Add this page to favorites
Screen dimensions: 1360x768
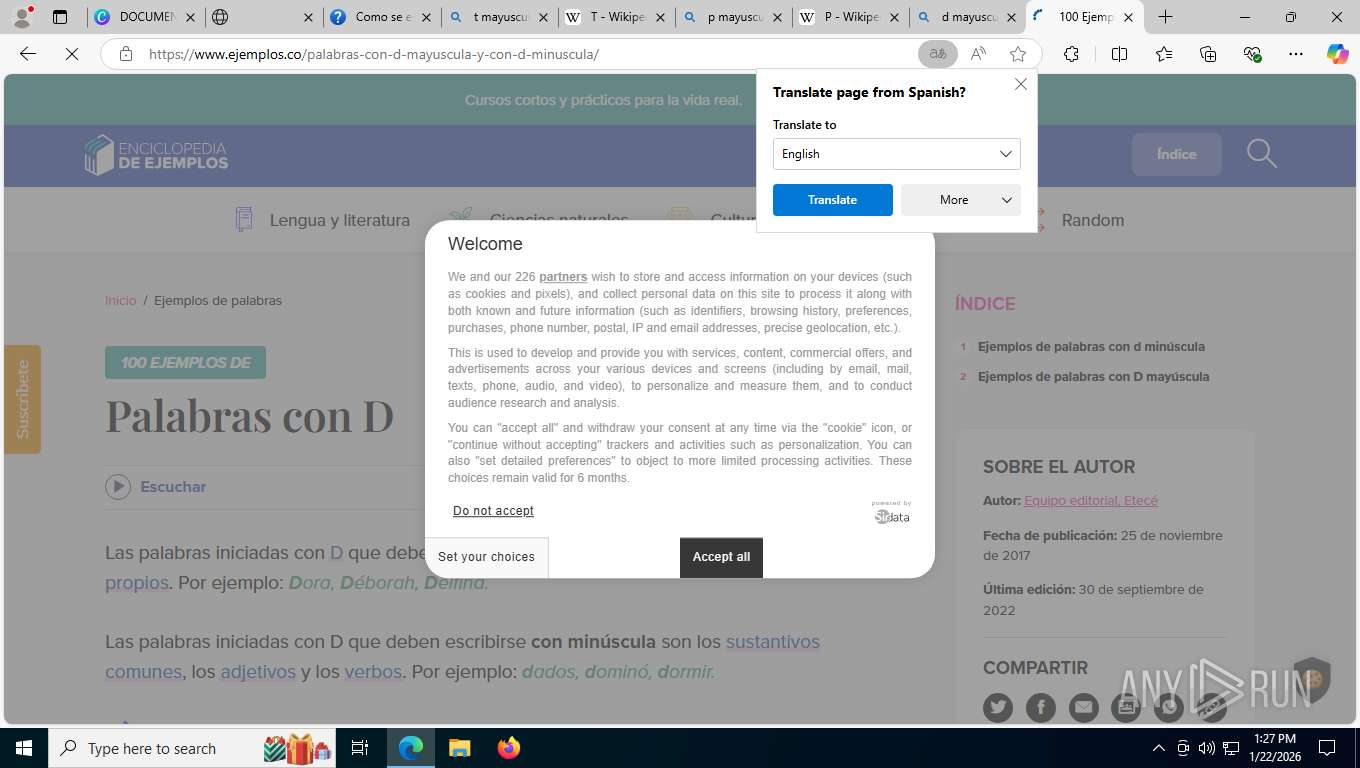1018,54
